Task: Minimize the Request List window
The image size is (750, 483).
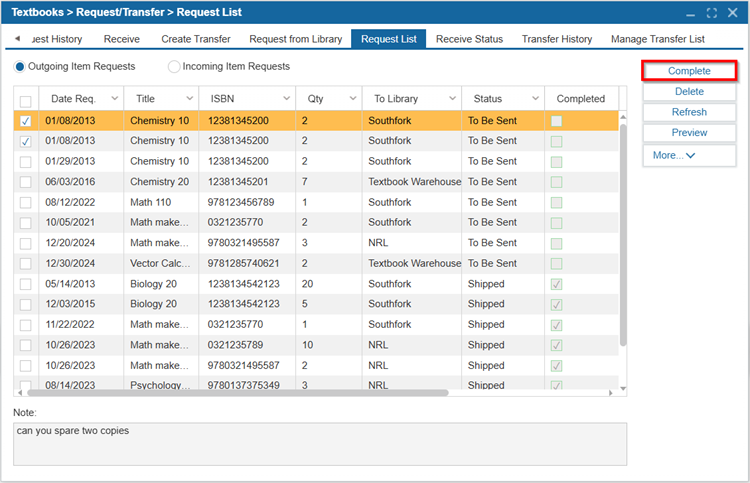Action: (690, 14)
